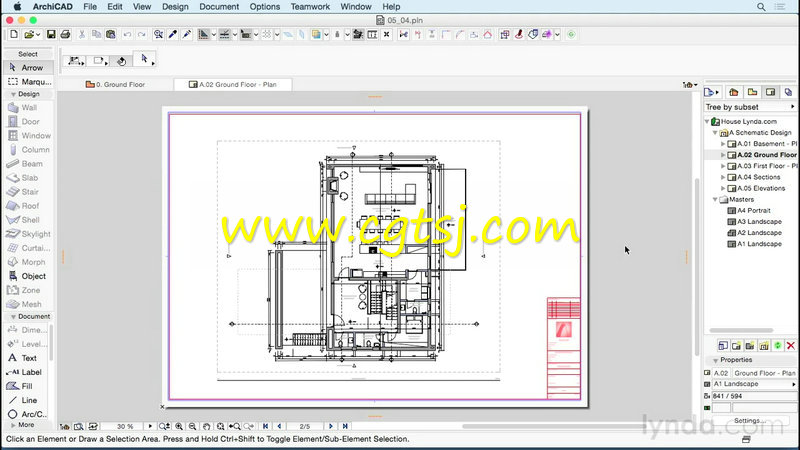800x450 pixels.
Task: Open Spotlight search icon
Action: pyautogui.click(x=761, y=7)
